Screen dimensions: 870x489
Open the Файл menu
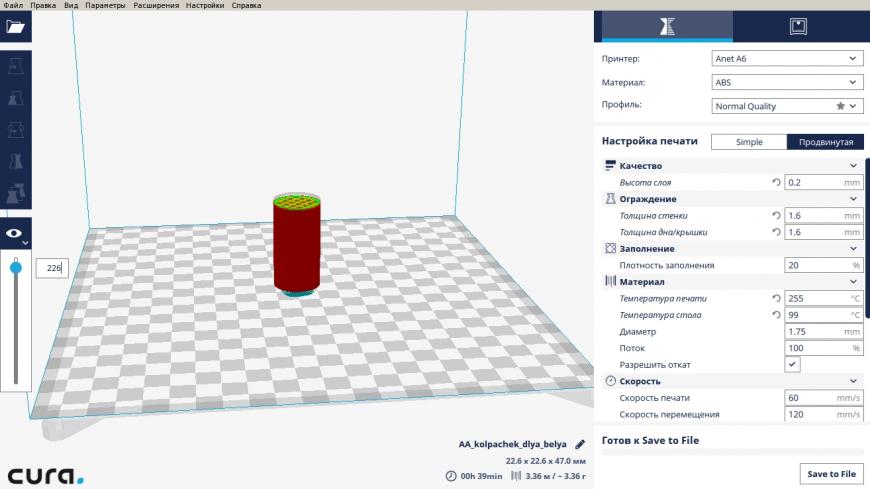[13, 5]
